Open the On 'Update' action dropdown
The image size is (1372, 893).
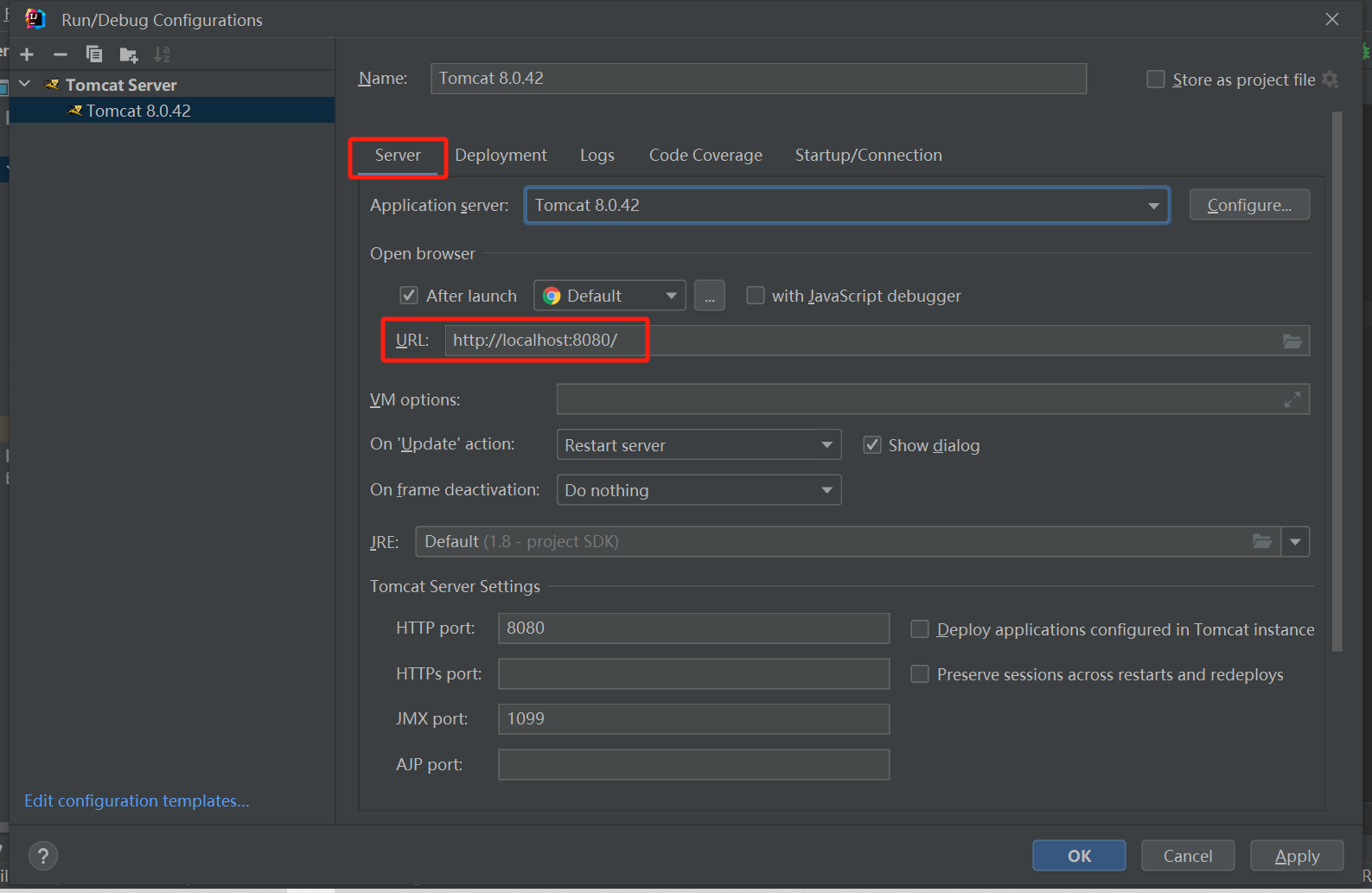[x=699, y=445]
